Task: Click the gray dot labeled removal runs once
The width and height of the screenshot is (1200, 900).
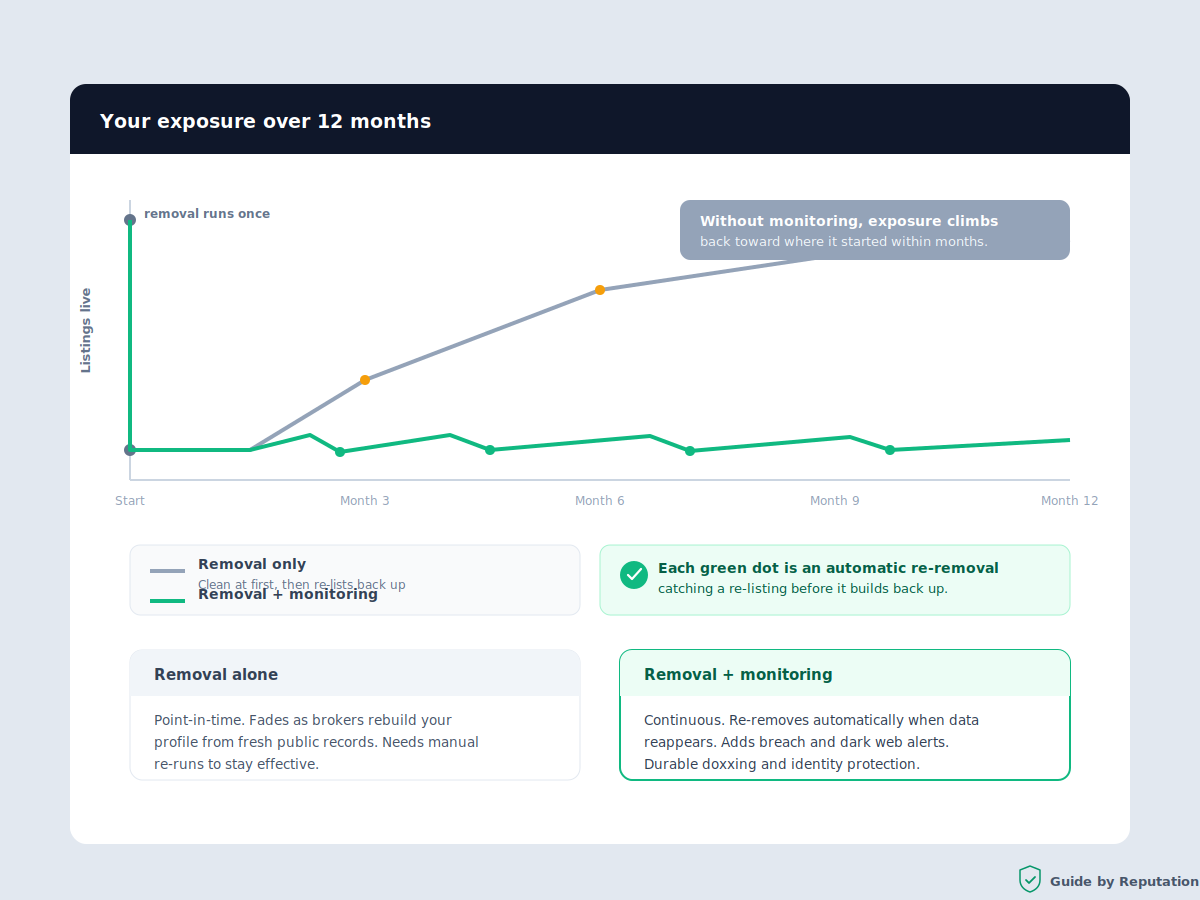Action: tap(130, 220)
